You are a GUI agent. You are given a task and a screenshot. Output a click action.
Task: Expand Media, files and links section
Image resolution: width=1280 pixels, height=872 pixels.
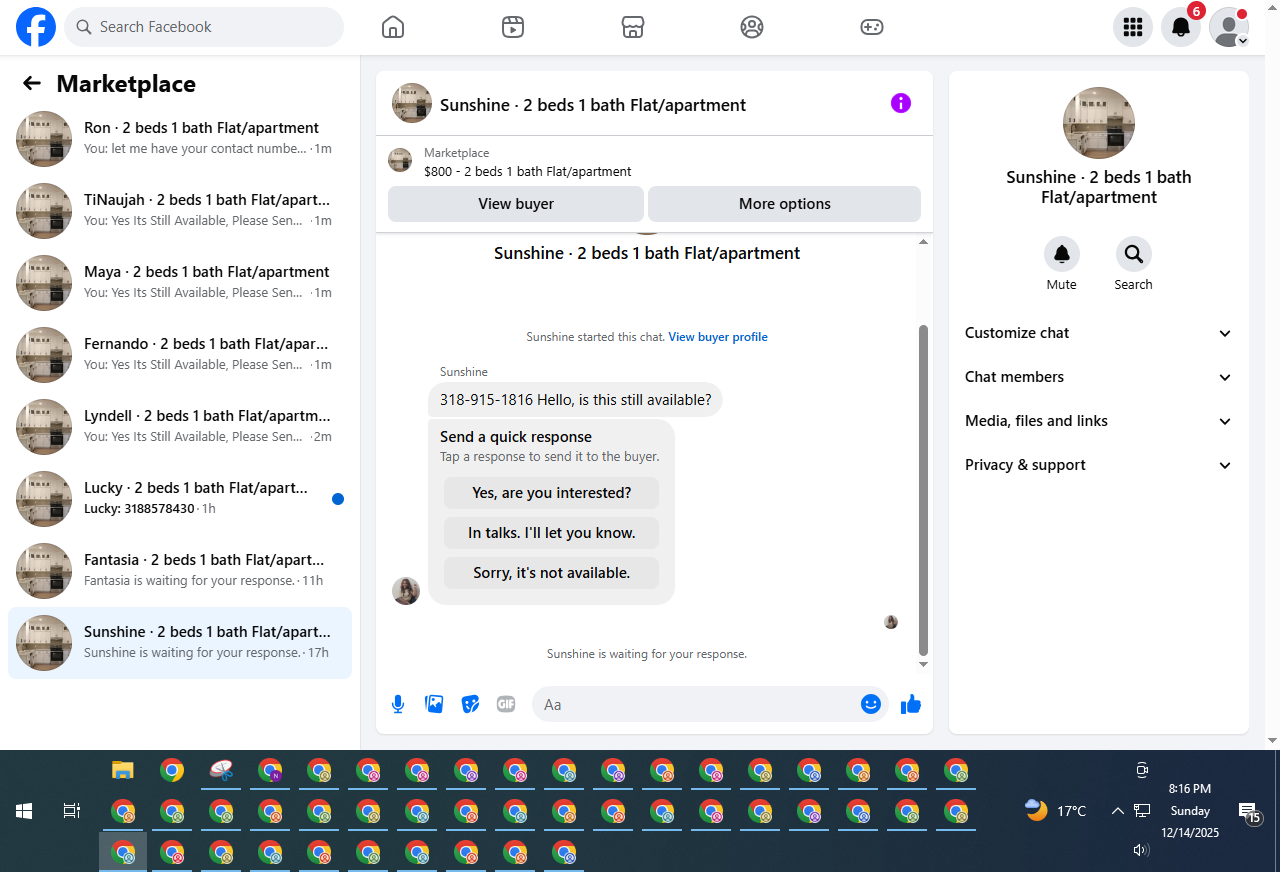pyautogui.click(x=1099, y=421)
